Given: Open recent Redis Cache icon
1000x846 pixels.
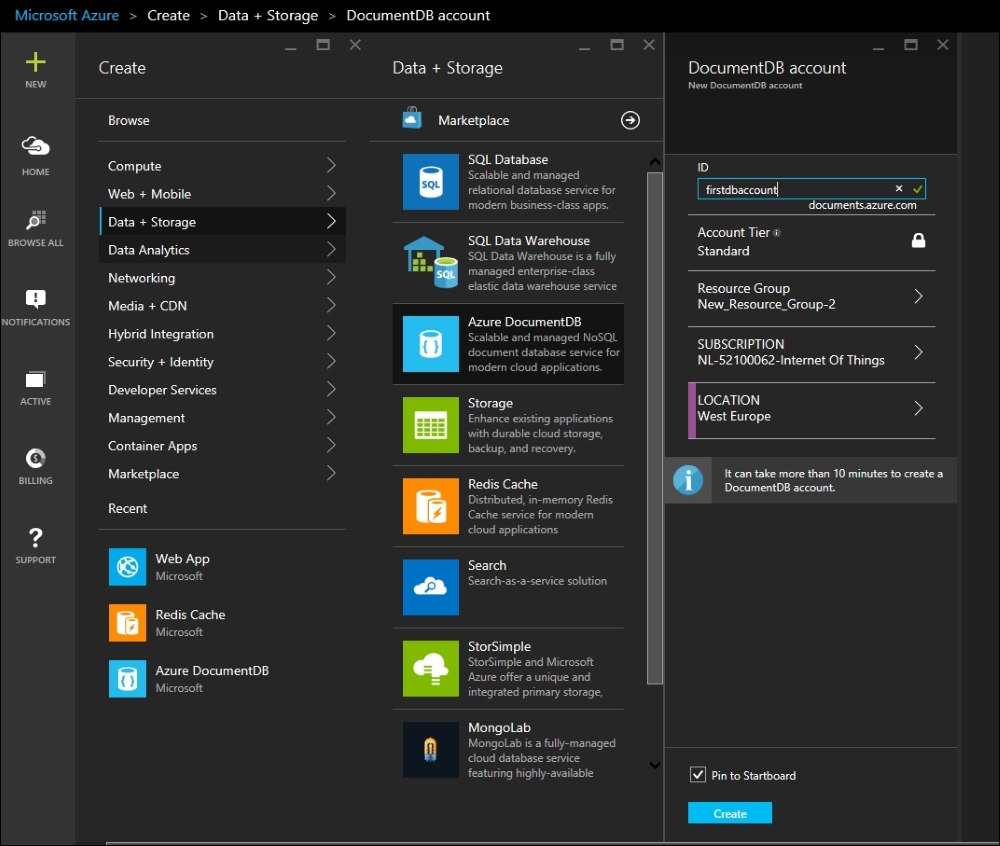Looking at the screenshot, I should (x=128, y=623).
